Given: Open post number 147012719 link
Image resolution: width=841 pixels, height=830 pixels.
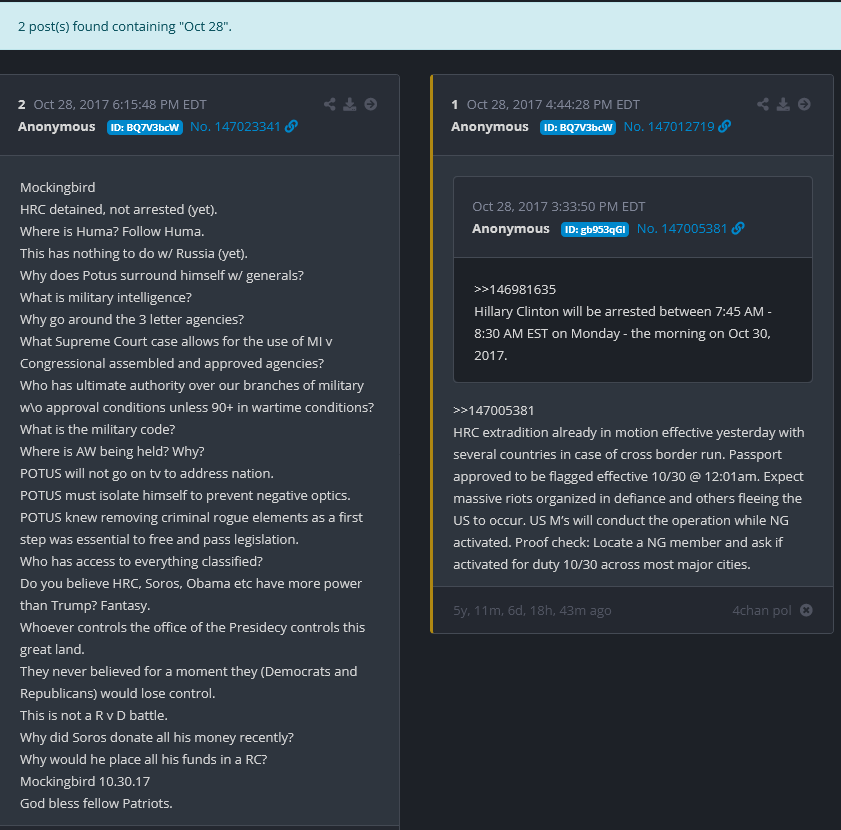Looking at the screenshot, I should point(668,127).
